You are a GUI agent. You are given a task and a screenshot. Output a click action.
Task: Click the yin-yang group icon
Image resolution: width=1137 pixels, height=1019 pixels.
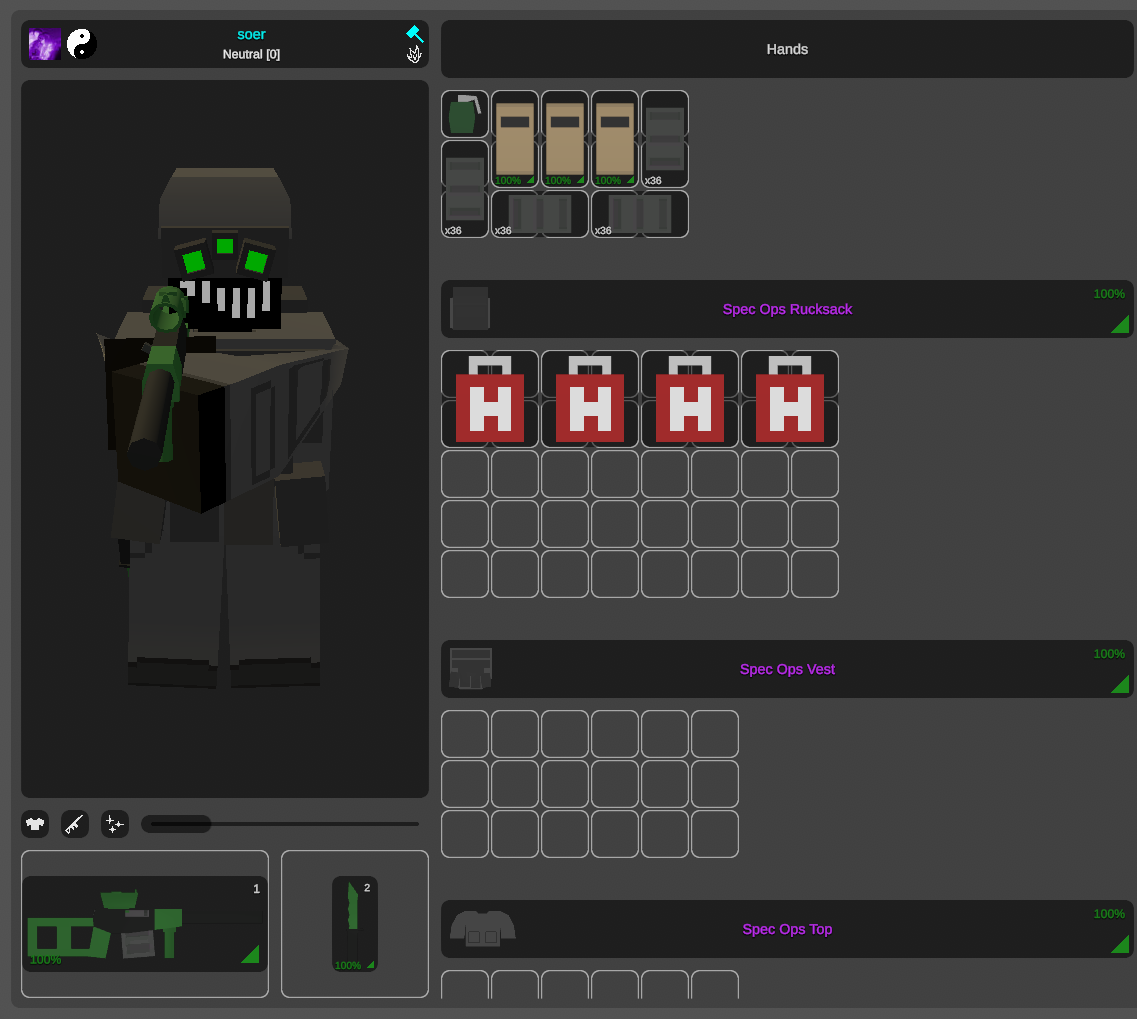(81, 44)
